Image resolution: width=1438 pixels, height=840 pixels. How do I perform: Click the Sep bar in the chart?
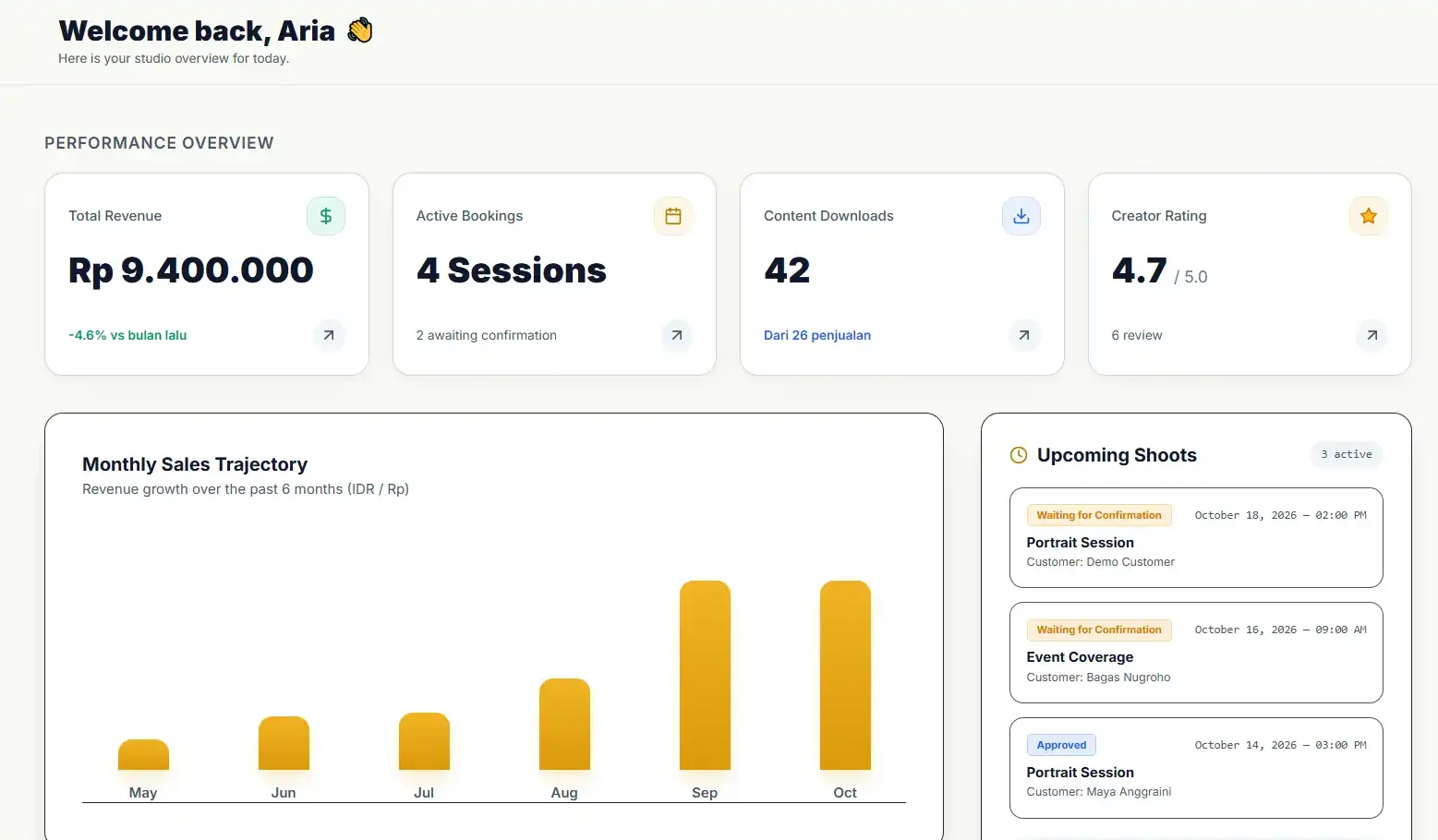point(705,676)
